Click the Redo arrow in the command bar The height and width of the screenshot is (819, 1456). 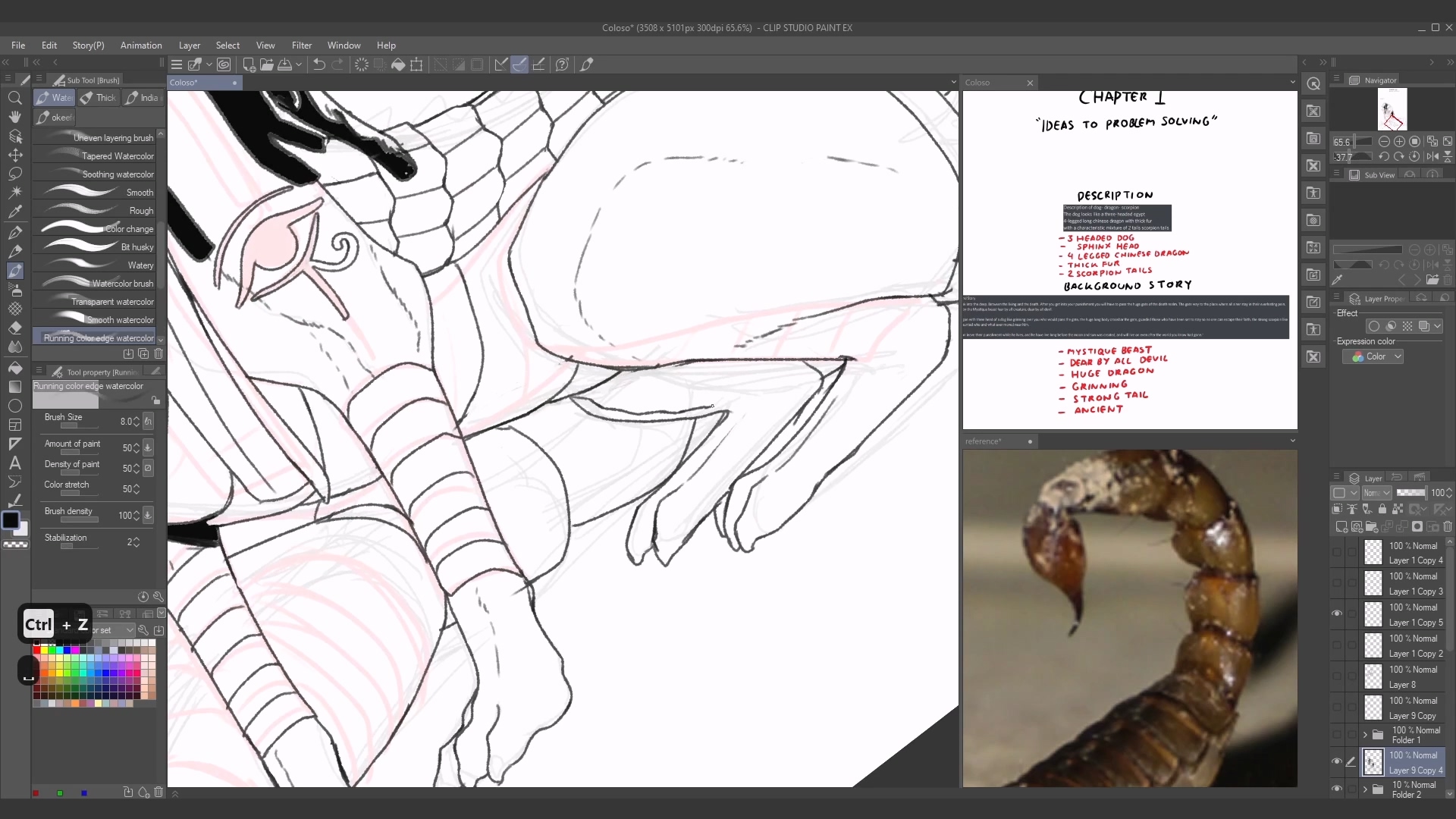[x=337, y=64]
